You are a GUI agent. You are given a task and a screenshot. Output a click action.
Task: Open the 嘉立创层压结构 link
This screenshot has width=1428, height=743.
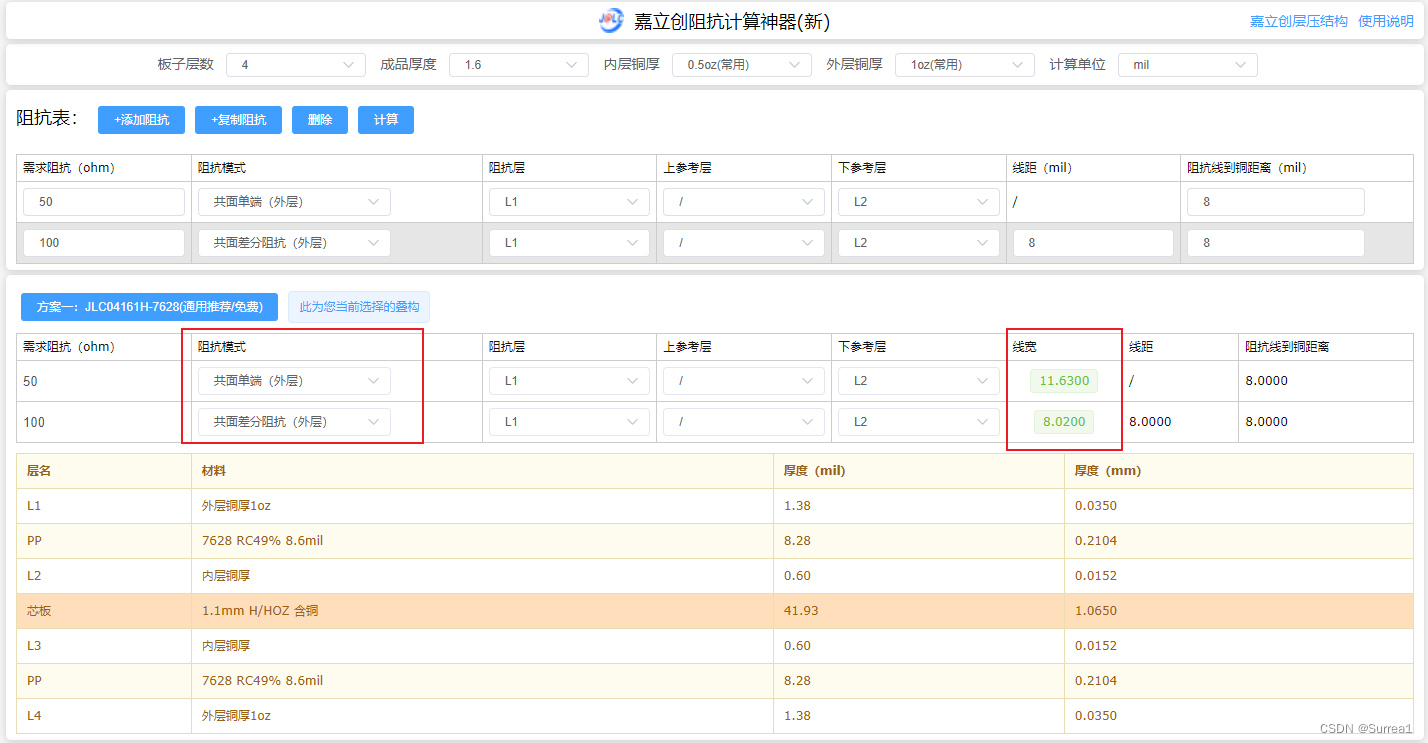pyautogui.click(x=1298, y=21)
